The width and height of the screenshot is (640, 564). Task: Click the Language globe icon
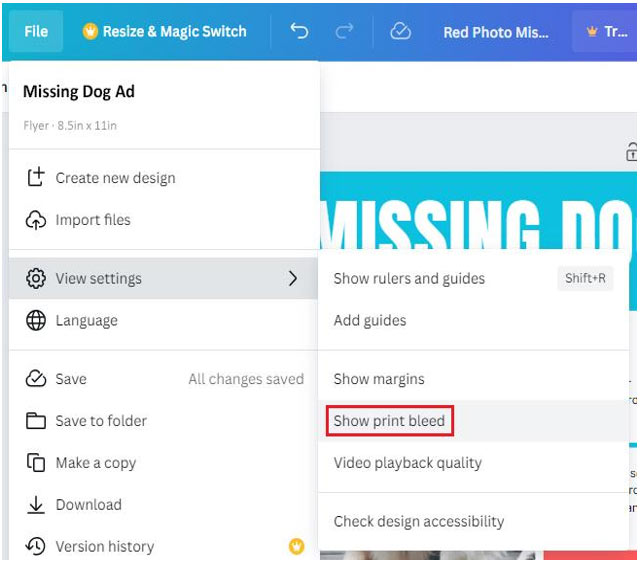pos(36,321)
